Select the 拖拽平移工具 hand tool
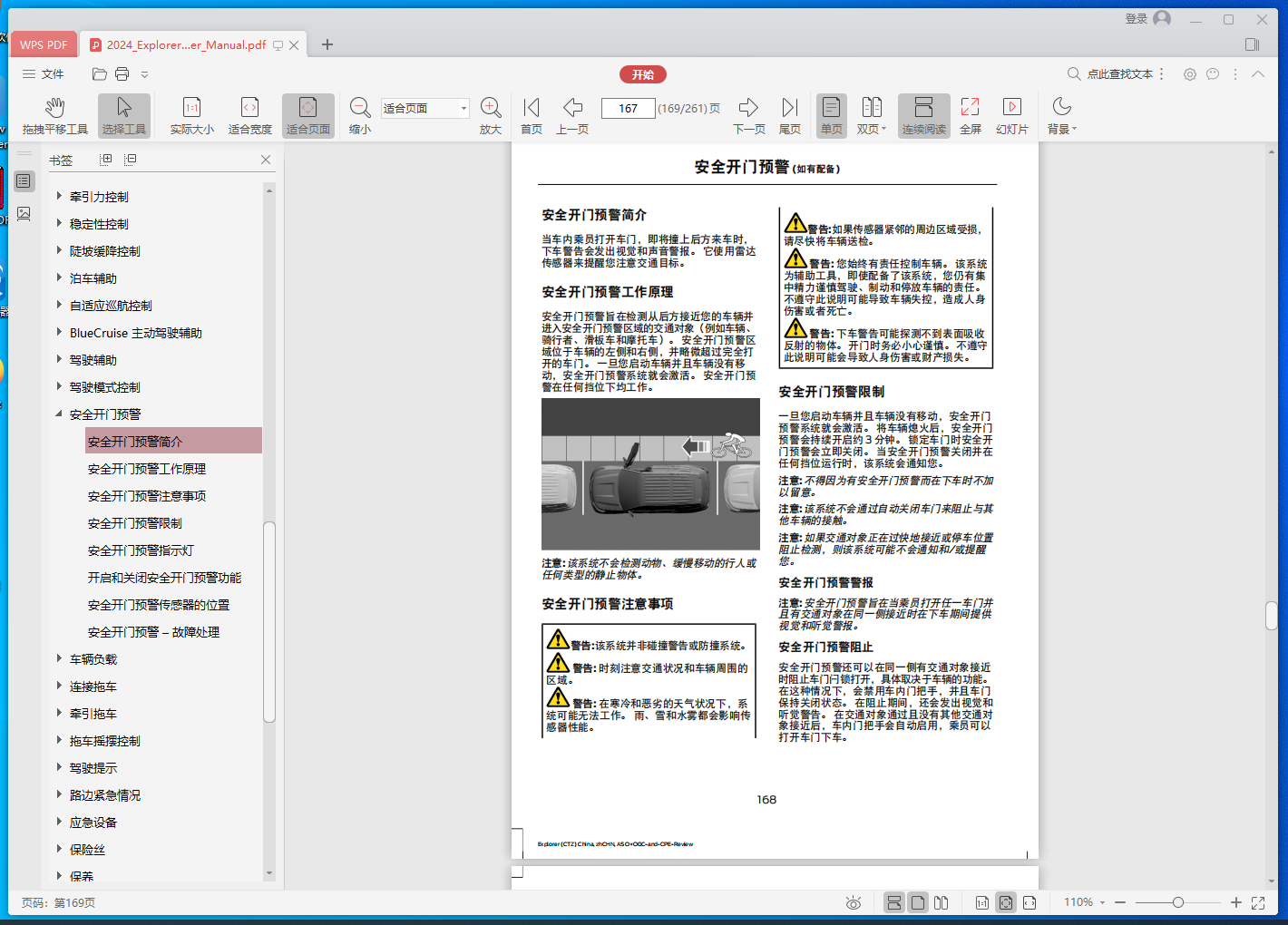This screenshot has height=925, width=1288. [x=54, y=115]
